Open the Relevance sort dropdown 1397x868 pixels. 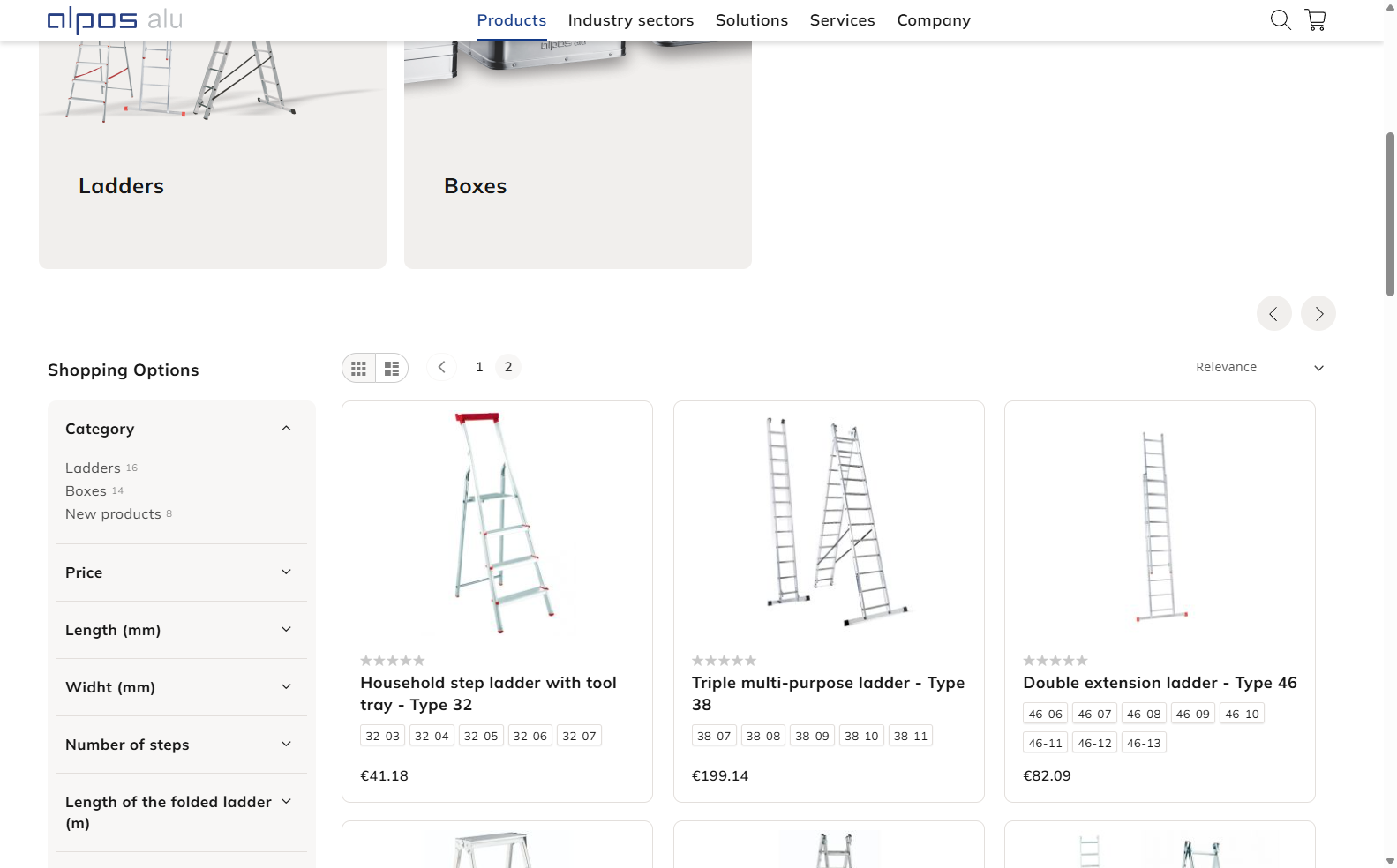pos(1259,367)
